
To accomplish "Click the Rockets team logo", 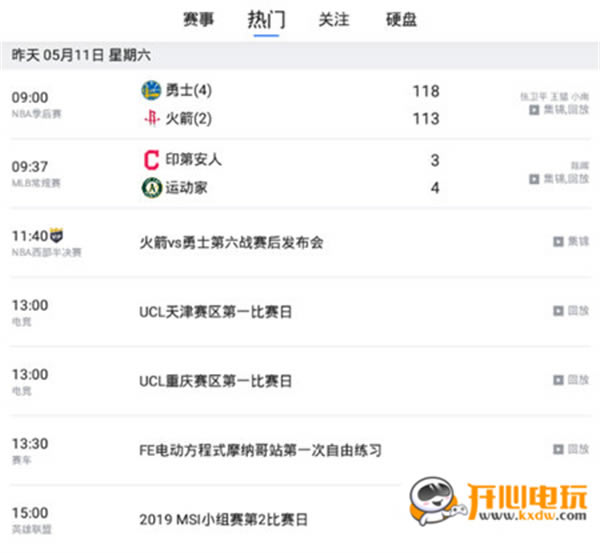I will pyautogui.click(x=152, y=118).
